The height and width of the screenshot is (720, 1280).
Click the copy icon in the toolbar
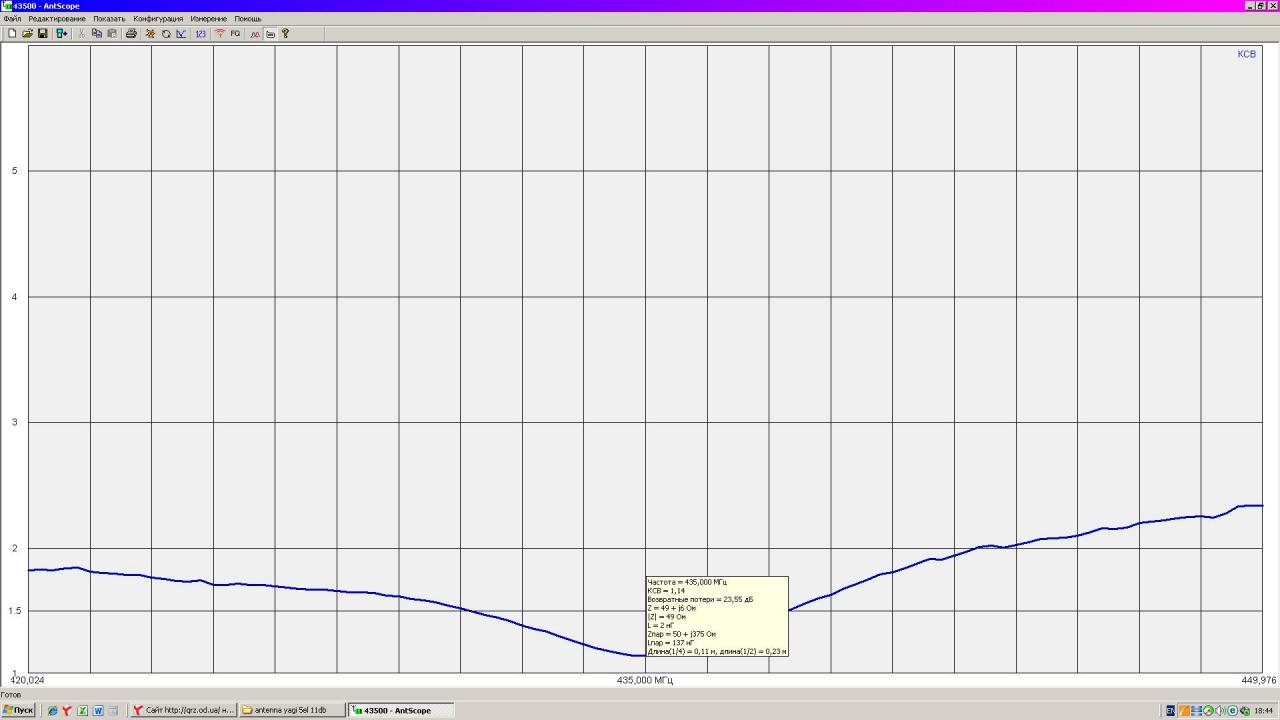click(97, 33)
